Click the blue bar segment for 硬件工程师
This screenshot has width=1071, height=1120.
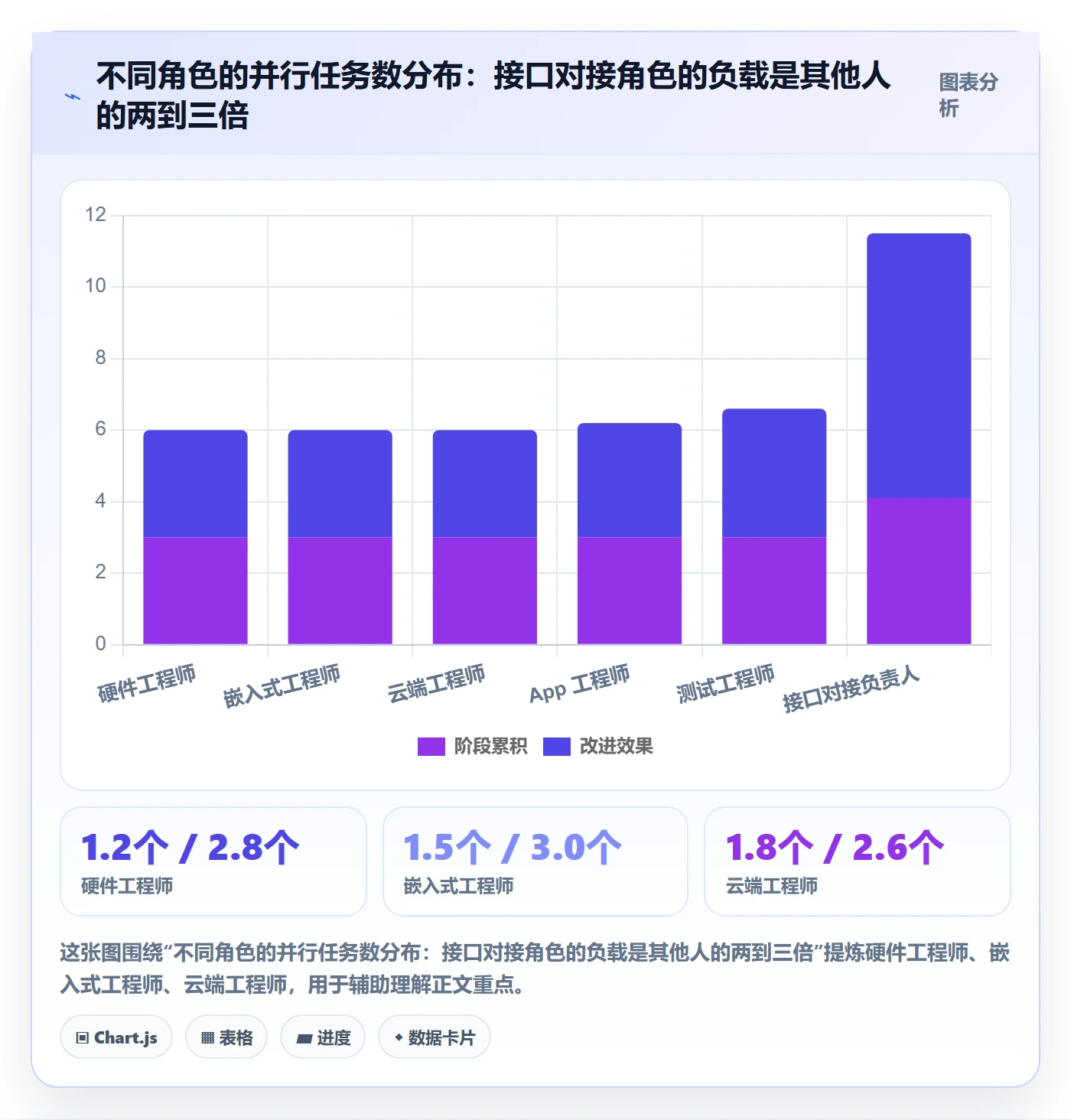point(195,483)
